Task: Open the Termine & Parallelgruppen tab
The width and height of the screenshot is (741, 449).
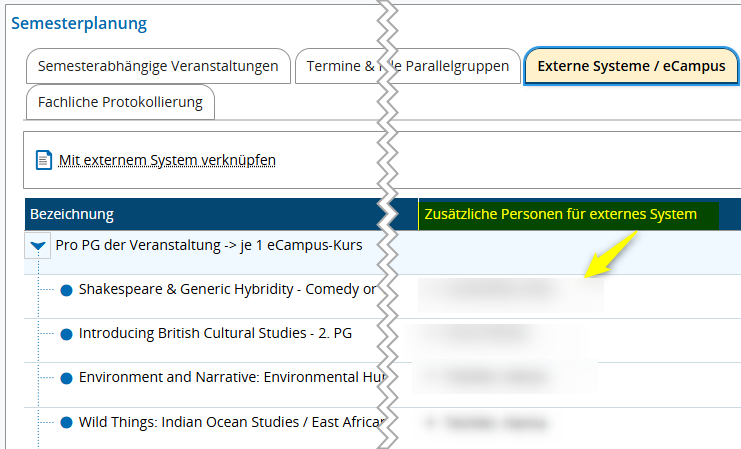Action: coord(407,66)
